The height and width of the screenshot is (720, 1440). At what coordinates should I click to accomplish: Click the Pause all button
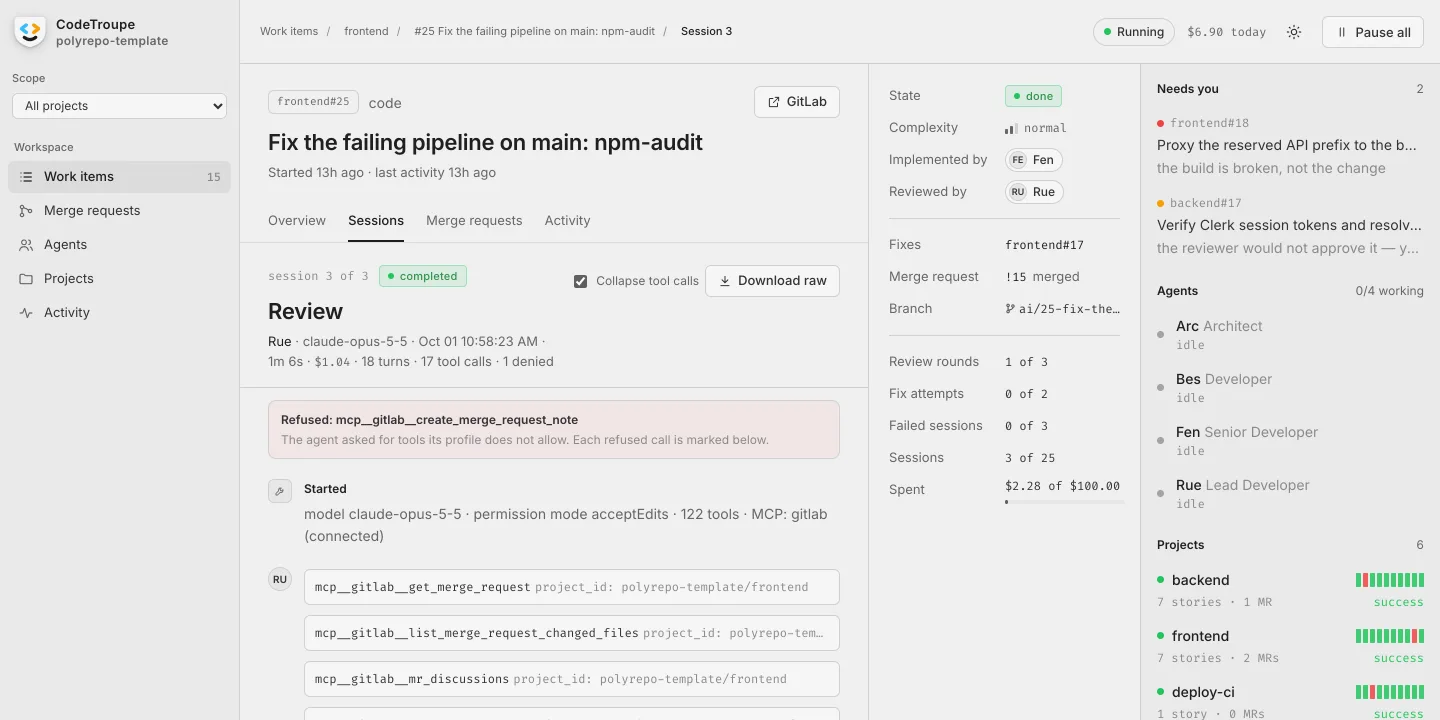point(1373,32)
